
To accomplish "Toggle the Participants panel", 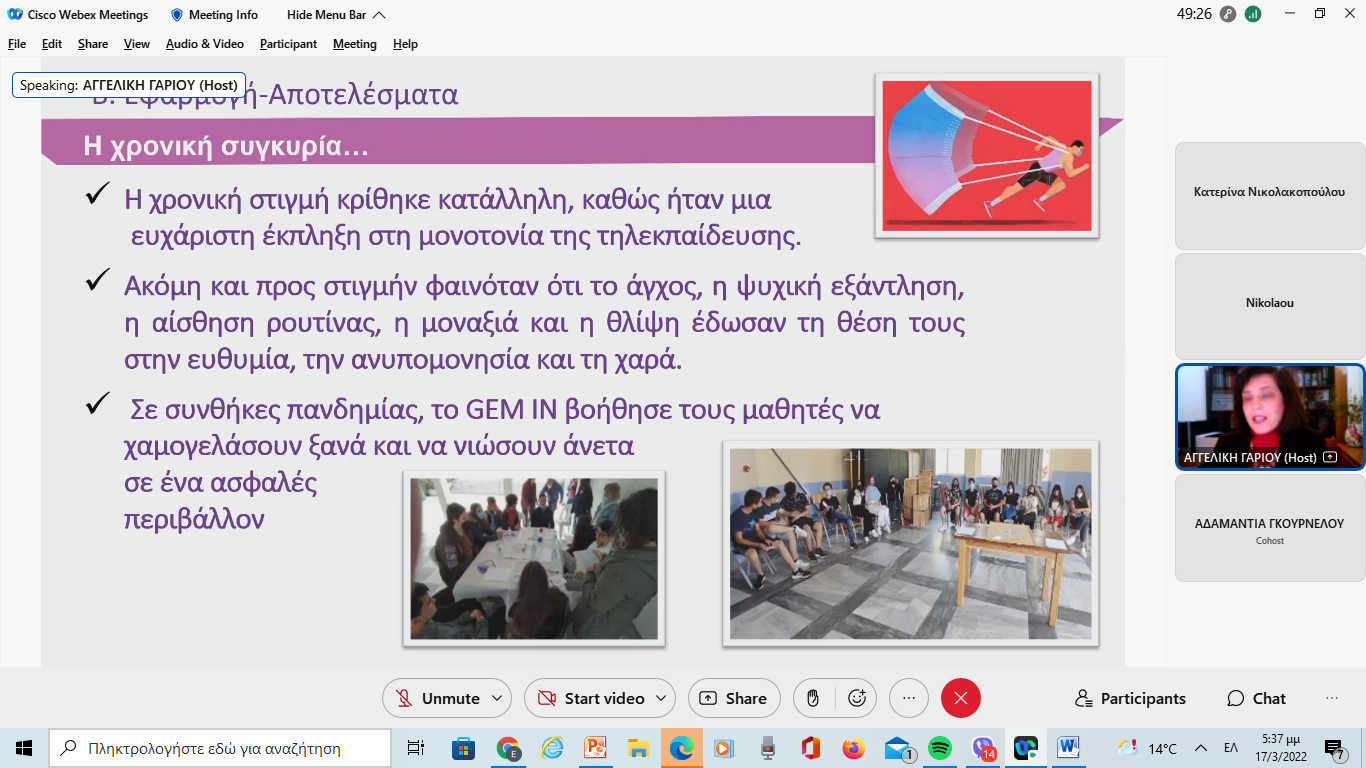I will 1130,698.
